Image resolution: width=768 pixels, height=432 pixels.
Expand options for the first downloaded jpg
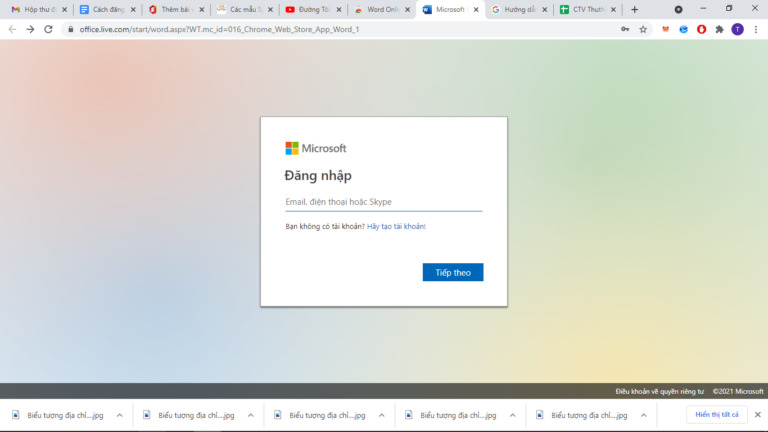pos(120,415)
